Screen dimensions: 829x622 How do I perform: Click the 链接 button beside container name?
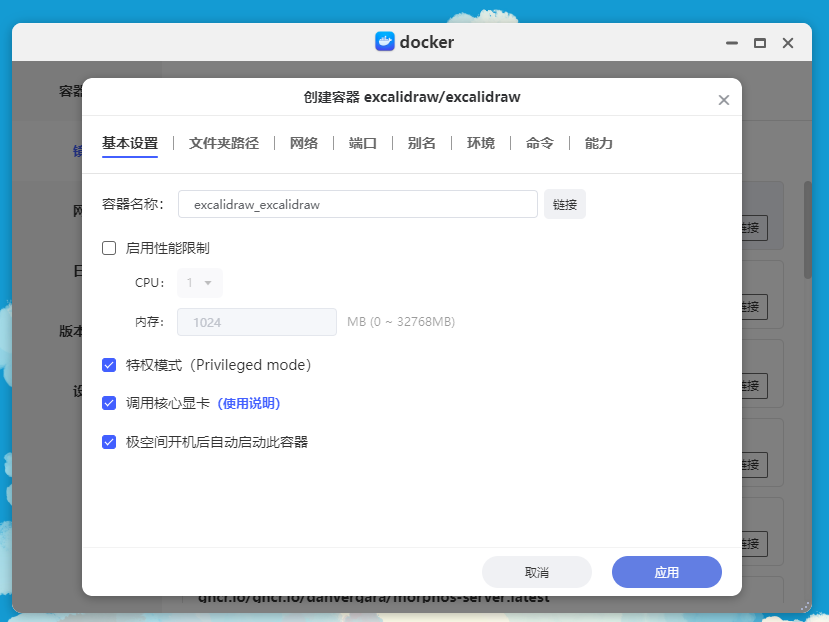point(565,204)
